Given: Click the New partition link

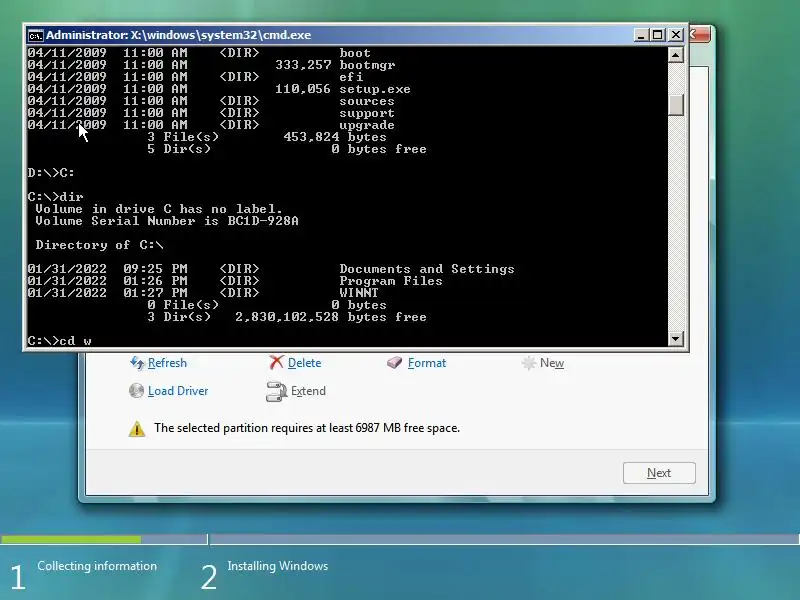Looking at the screenshot, I should click(x=552, y=363).
